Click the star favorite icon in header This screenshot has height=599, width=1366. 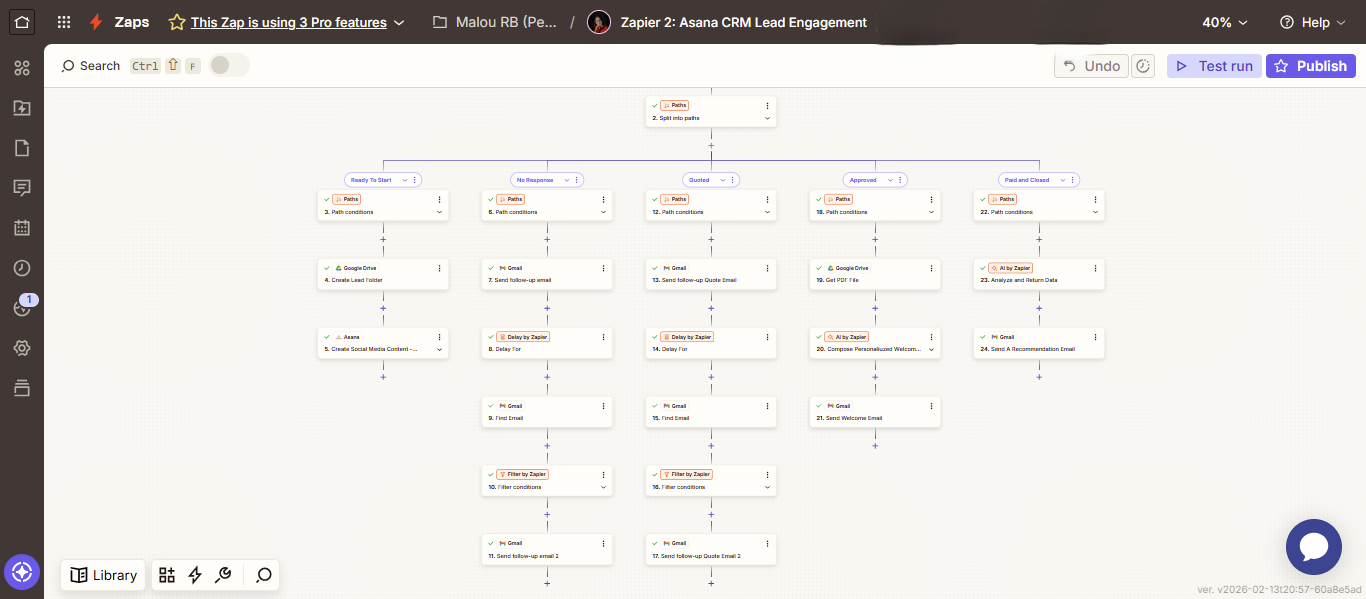click(176, 22)
